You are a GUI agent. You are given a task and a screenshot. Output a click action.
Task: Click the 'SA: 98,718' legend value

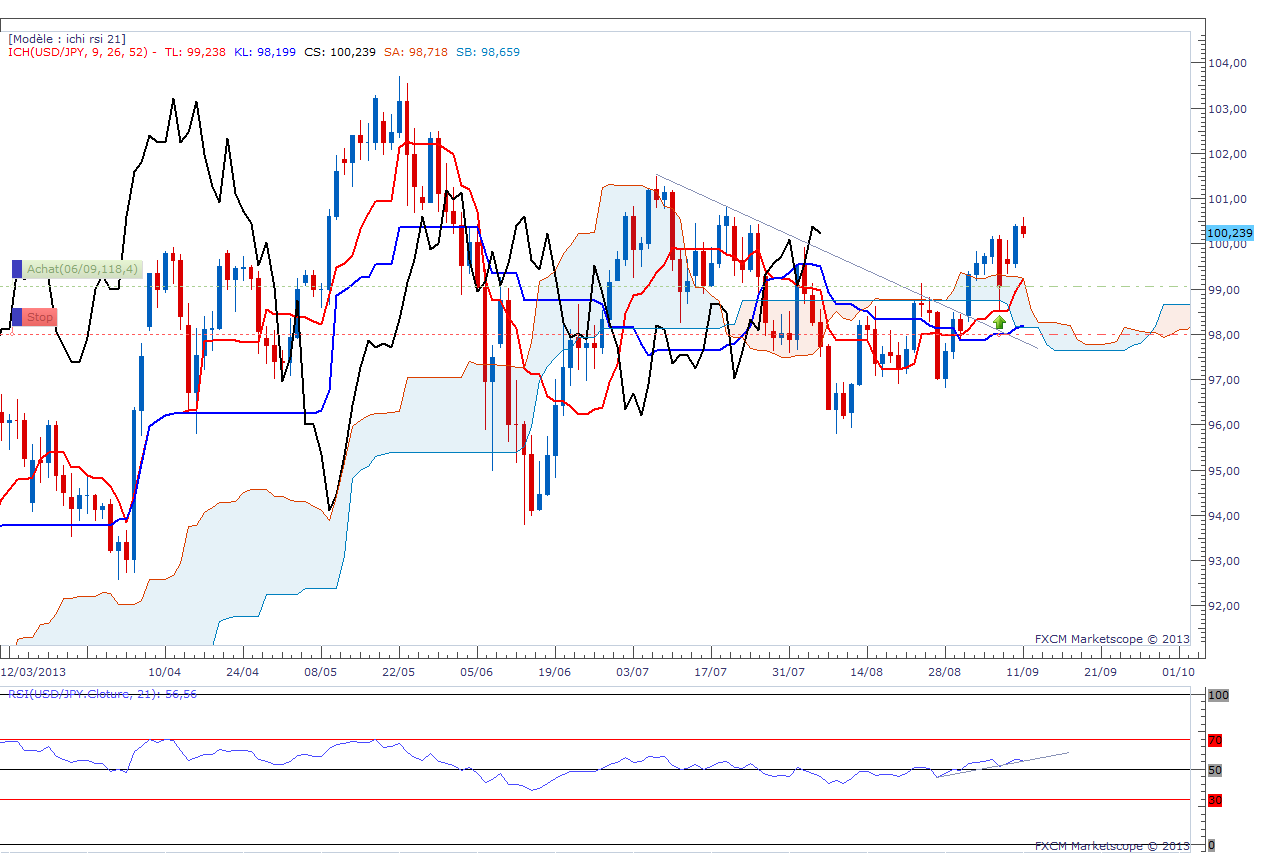tap(415, 52)
